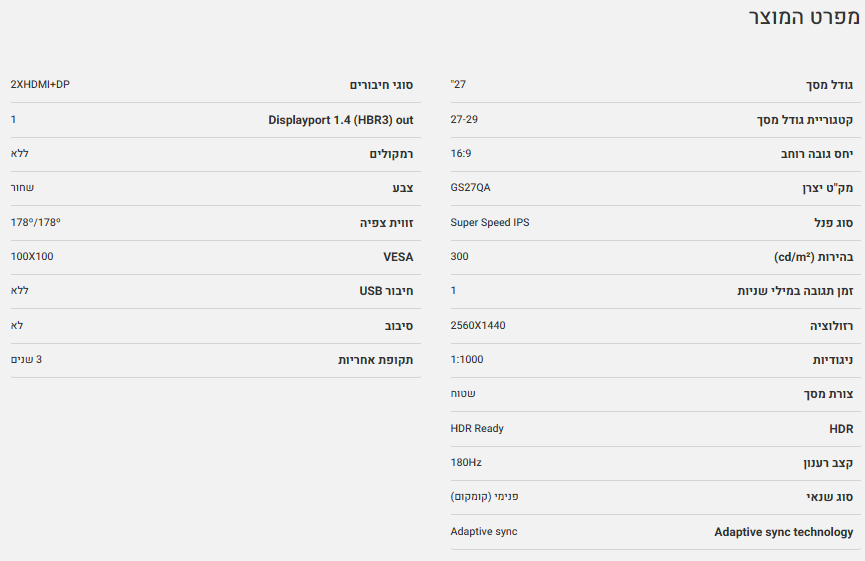Select the 2XHDMI+DP connections value

tap(40, 85)
